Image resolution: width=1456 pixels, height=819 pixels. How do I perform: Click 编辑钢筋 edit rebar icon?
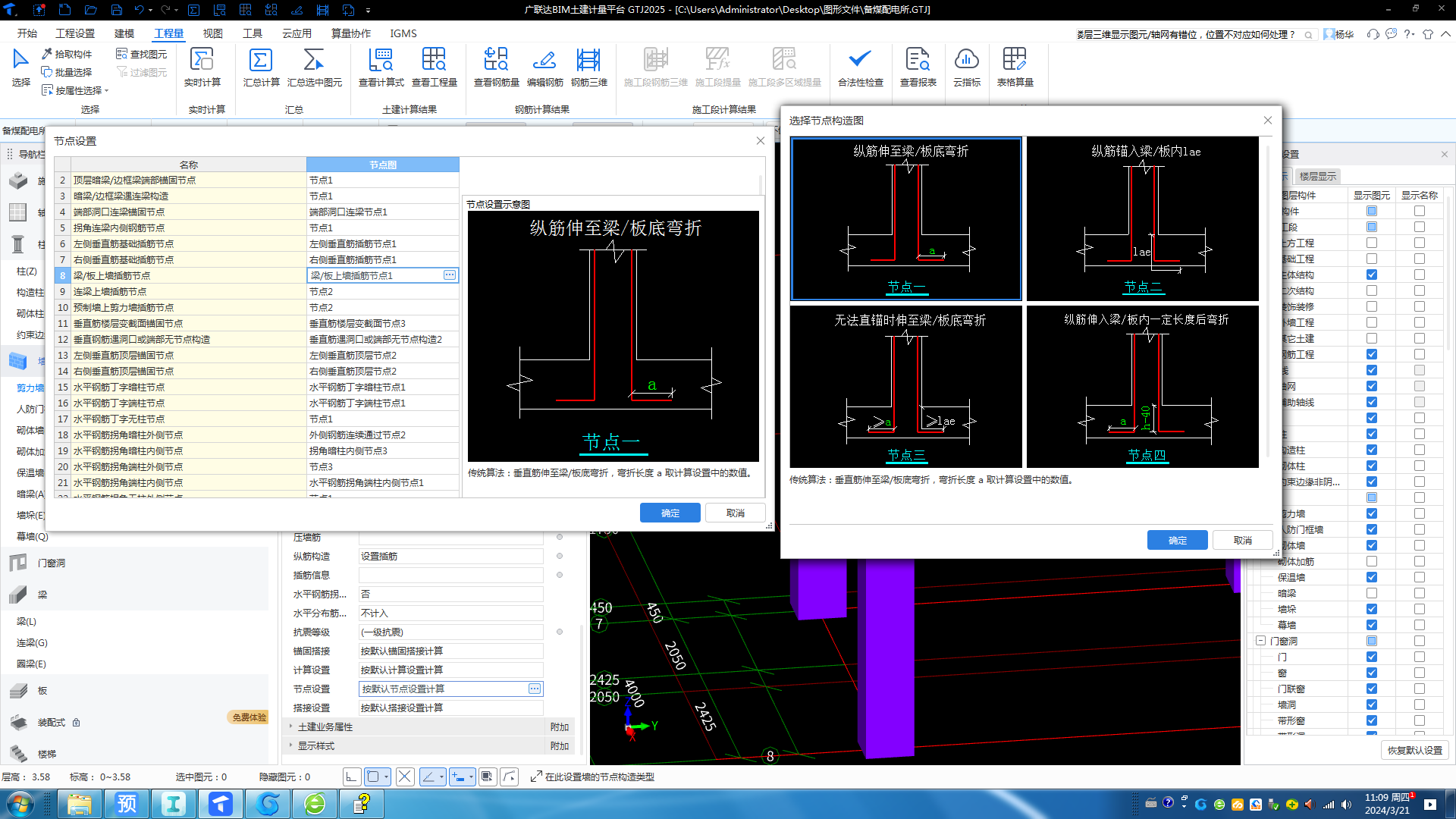(544, 61)
